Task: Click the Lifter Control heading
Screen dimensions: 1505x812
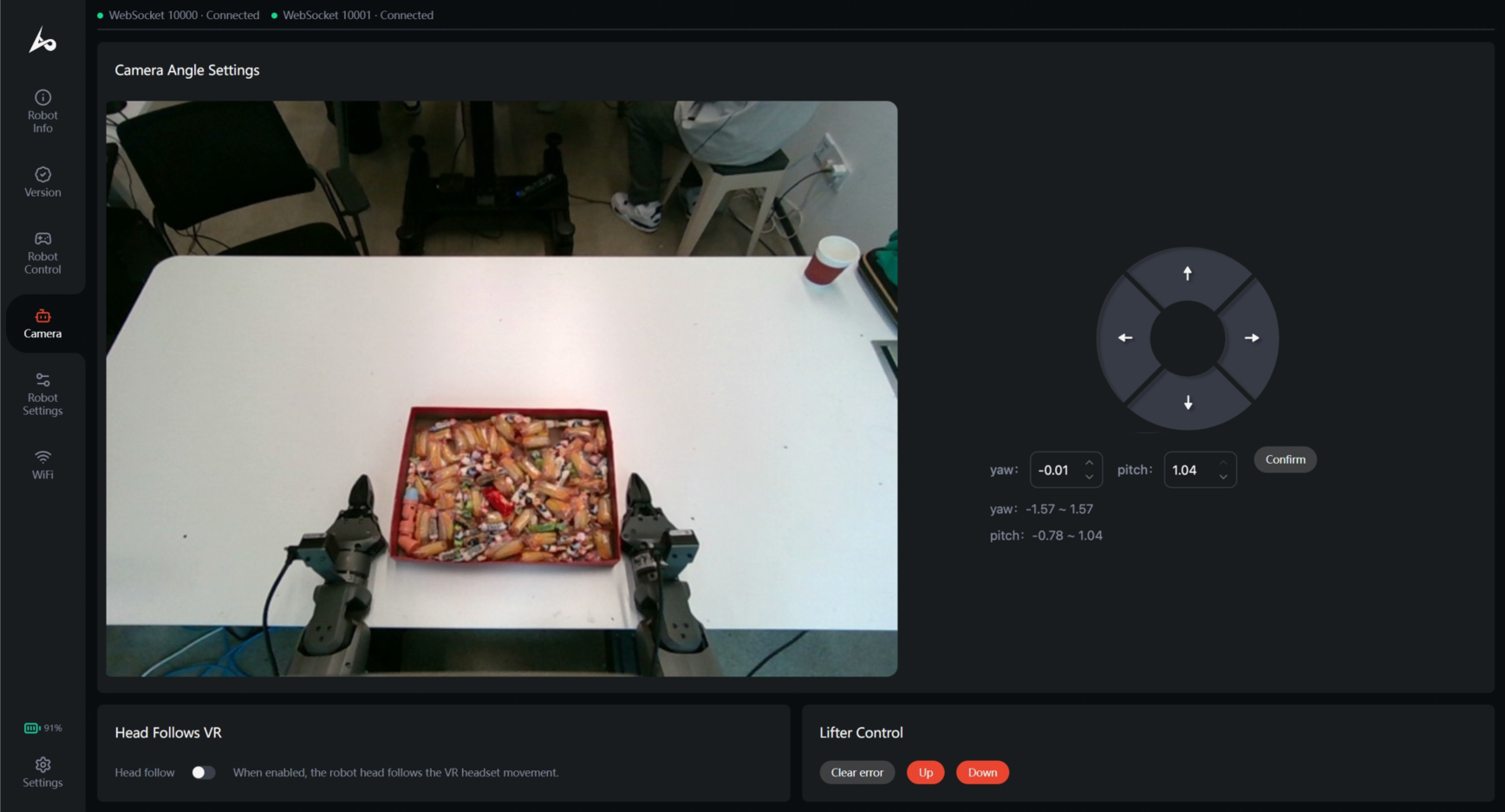Action: coord(861,732)
